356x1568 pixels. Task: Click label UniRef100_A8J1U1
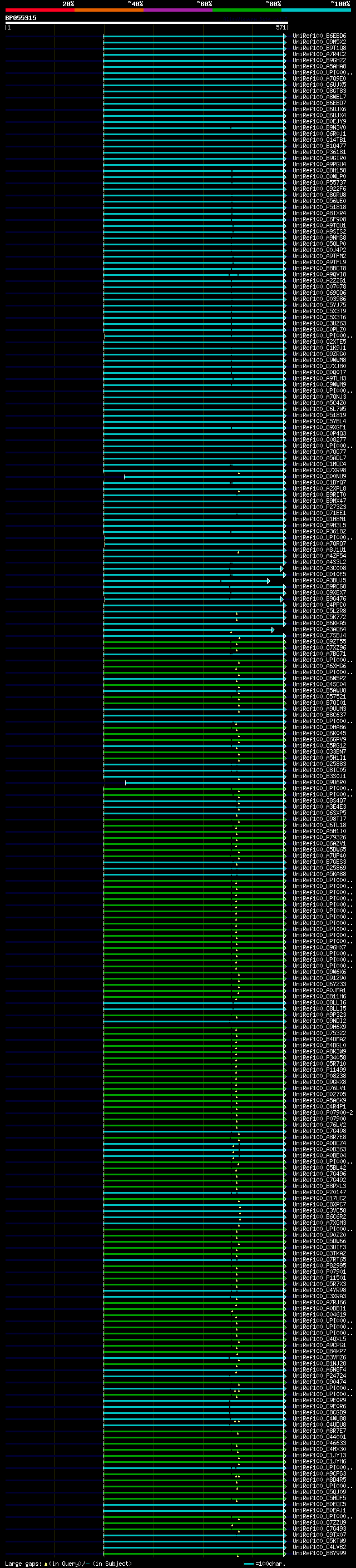coord(319,550)
